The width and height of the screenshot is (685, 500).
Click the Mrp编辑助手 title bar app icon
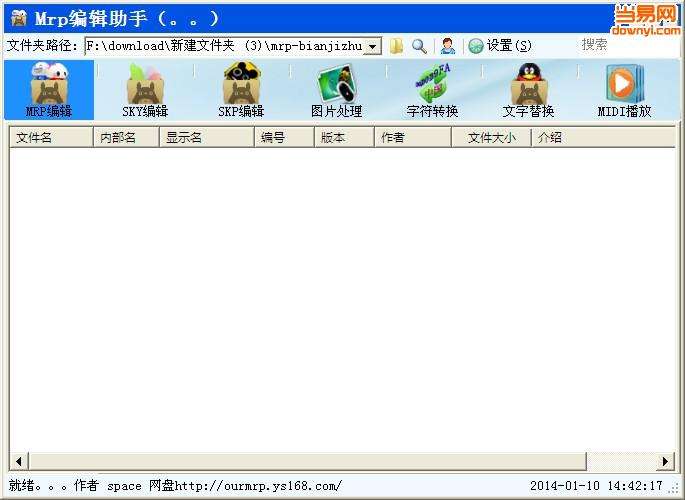(19, 18)
